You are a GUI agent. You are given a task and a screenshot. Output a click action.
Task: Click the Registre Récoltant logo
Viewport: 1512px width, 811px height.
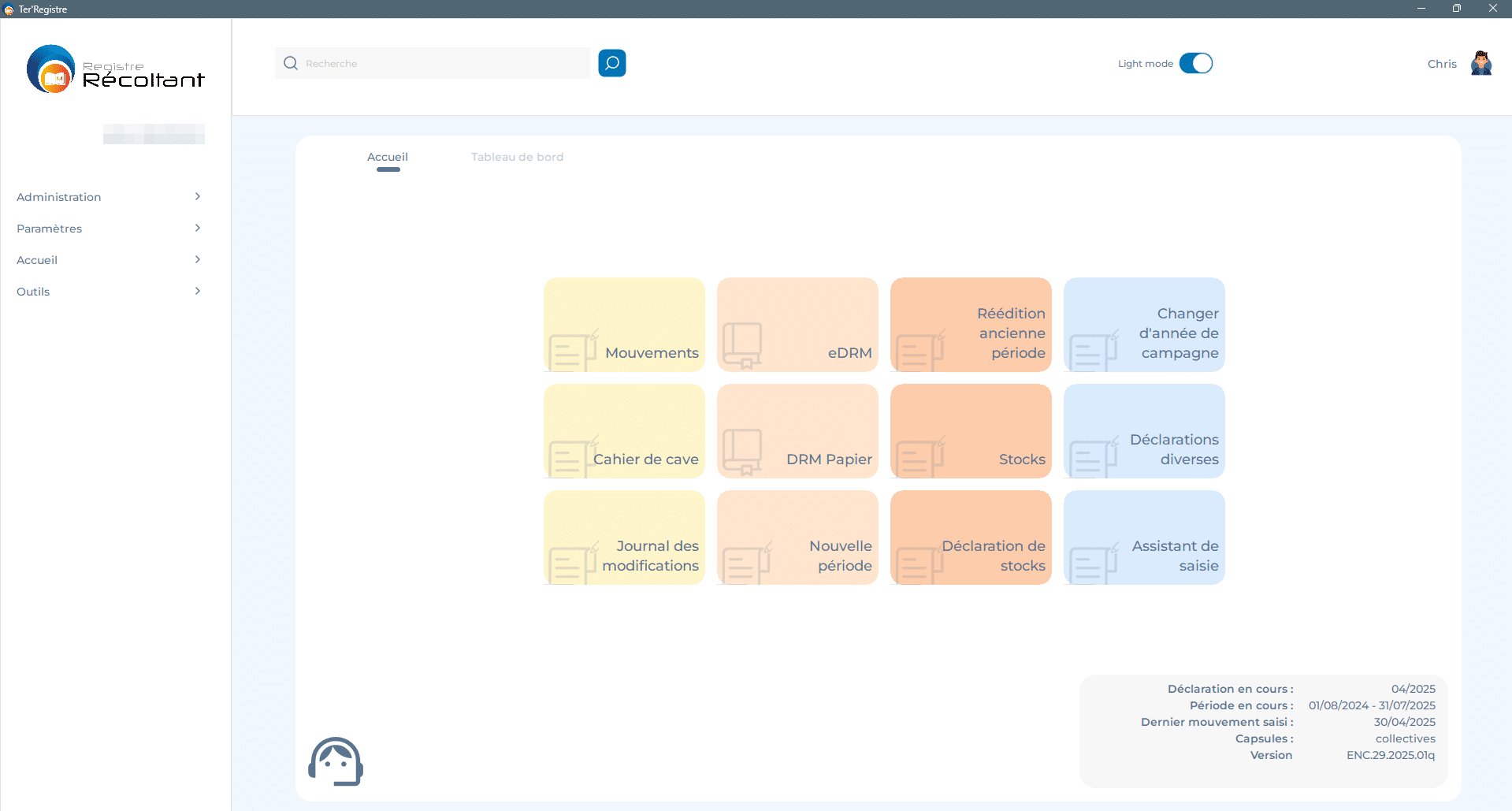(x=116, y=70)
